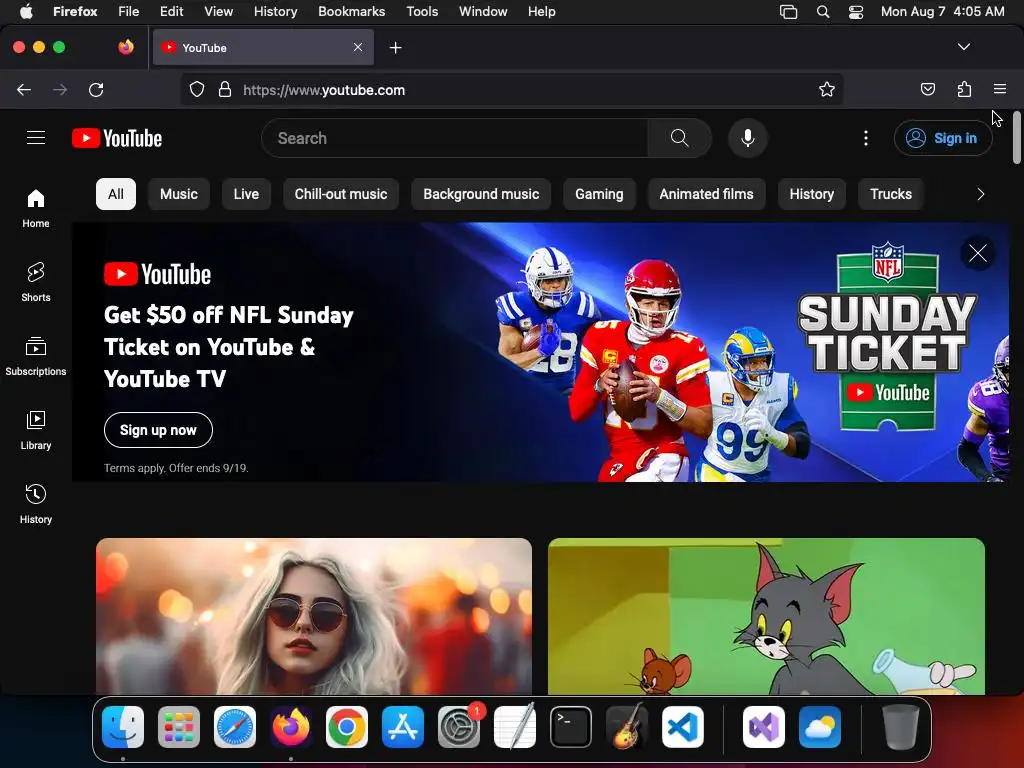The width and height of the screenshot is (1024, 768).
Task: Select the Music filter chip
Action: 179,194
